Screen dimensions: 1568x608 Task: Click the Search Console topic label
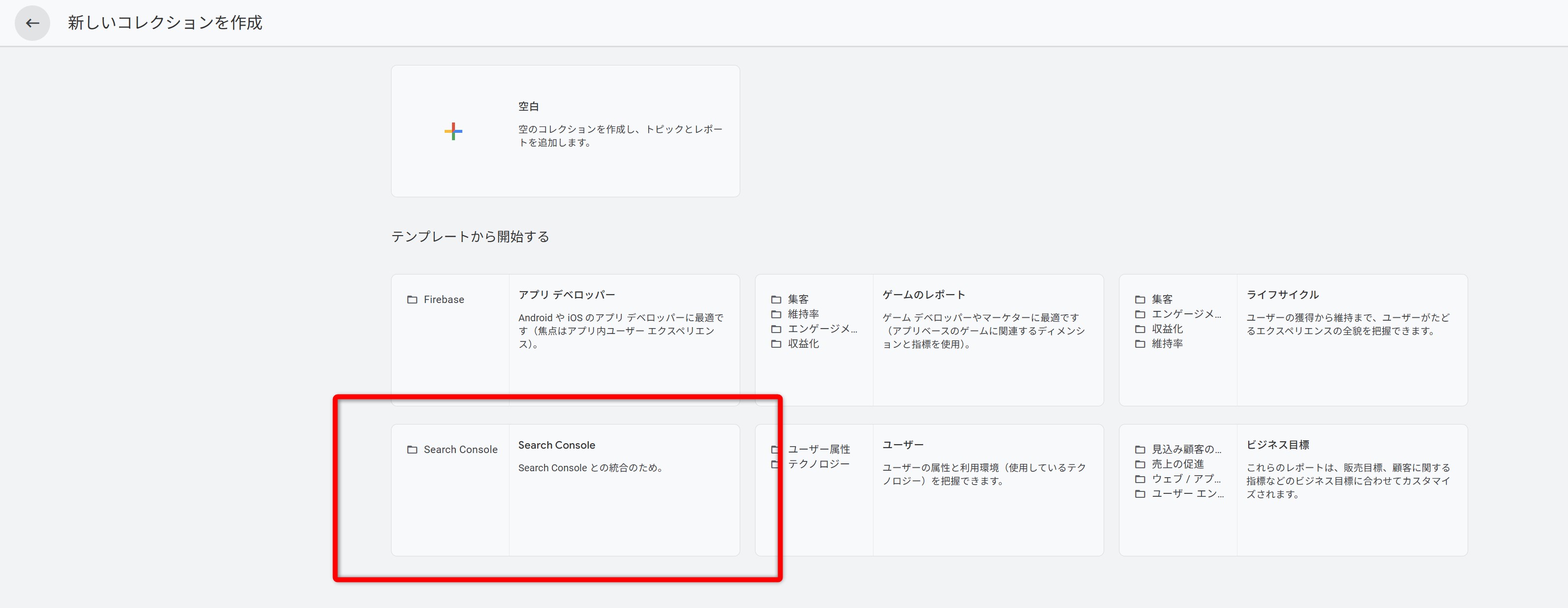[x=460, y=450]
